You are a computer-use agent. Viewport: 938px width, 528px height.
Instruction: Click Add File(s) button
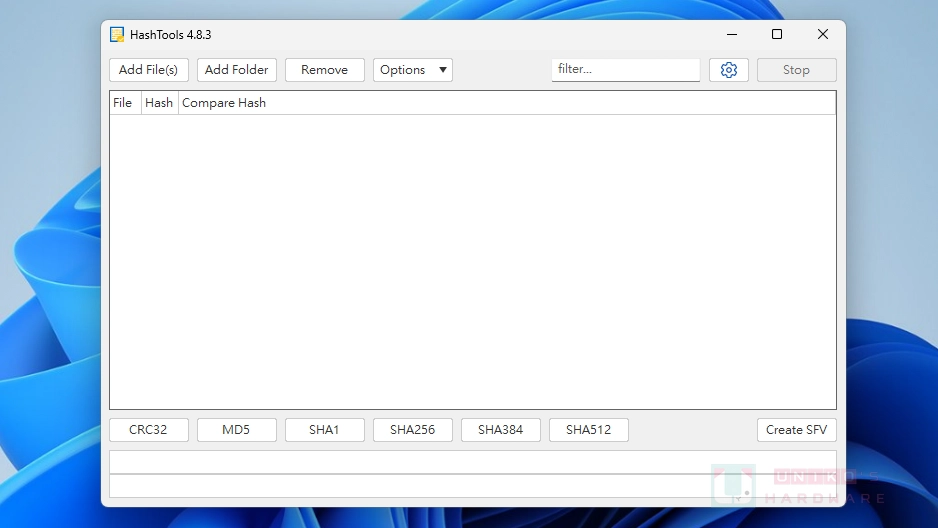(x=149, y=70)
